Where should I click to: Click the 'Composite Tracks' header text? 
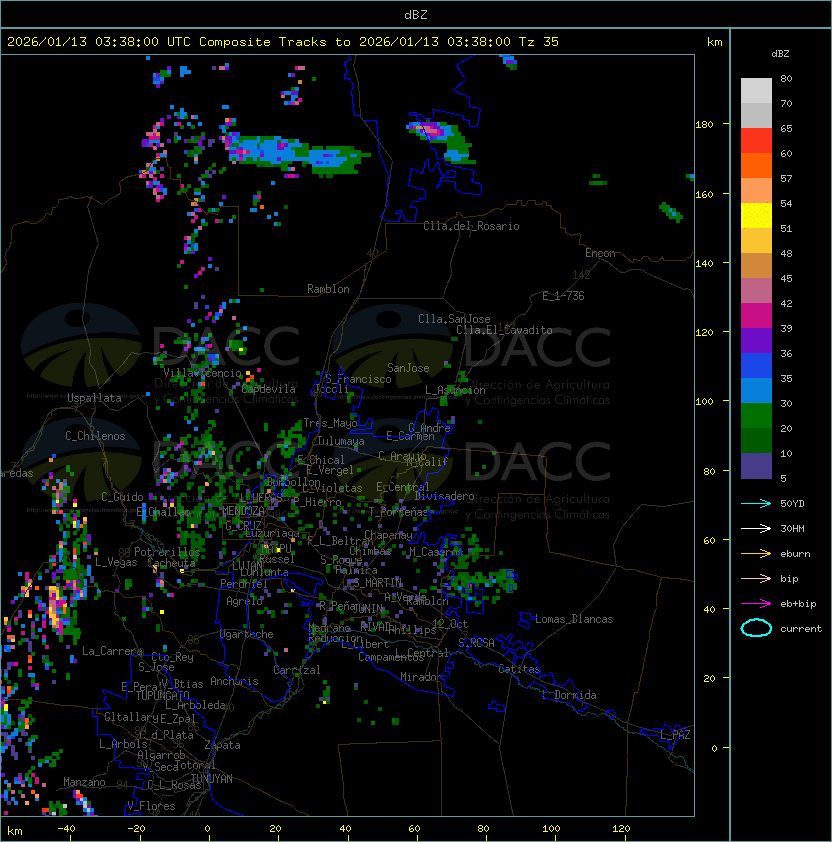tap(263, 42)
